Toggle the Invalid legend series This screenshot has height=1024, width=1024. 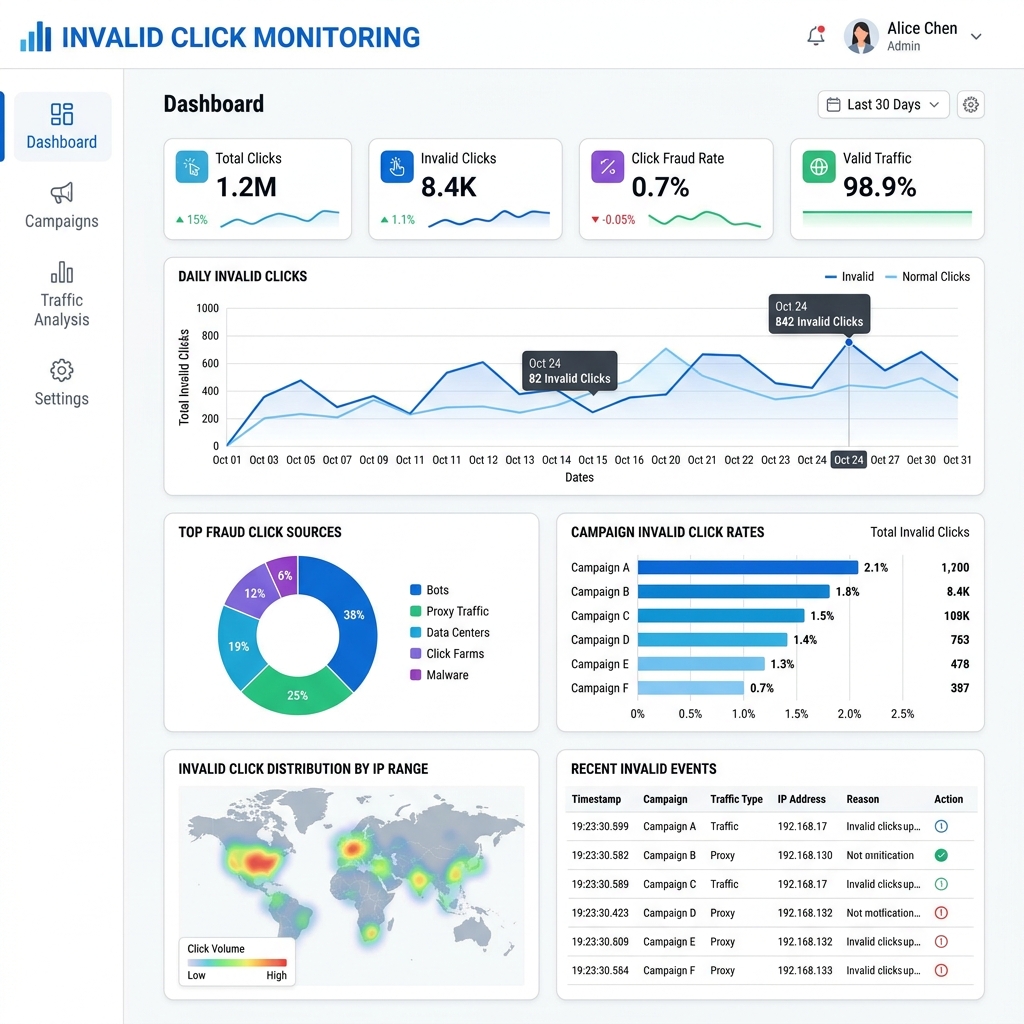coord(850,277)
